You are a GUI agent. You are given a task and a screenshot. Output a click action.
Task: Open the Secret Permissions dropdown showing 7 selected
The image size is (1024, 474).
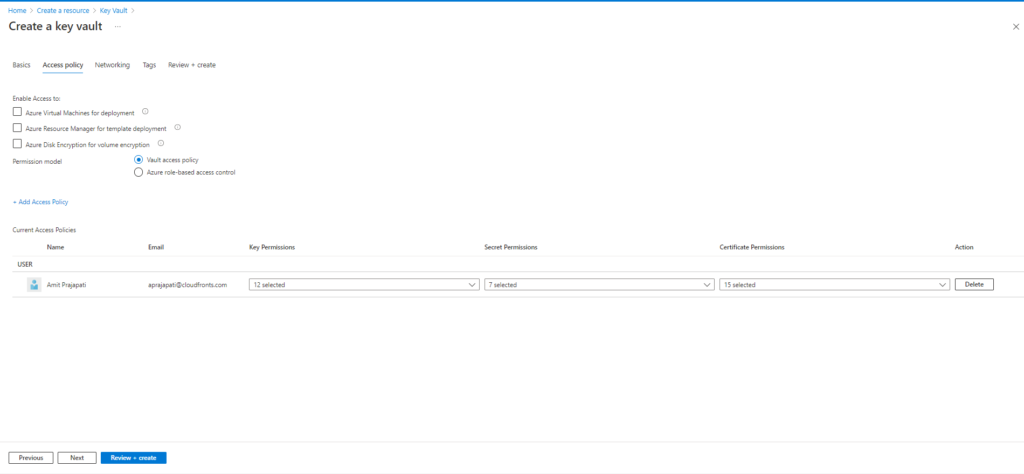coord(599,285)
